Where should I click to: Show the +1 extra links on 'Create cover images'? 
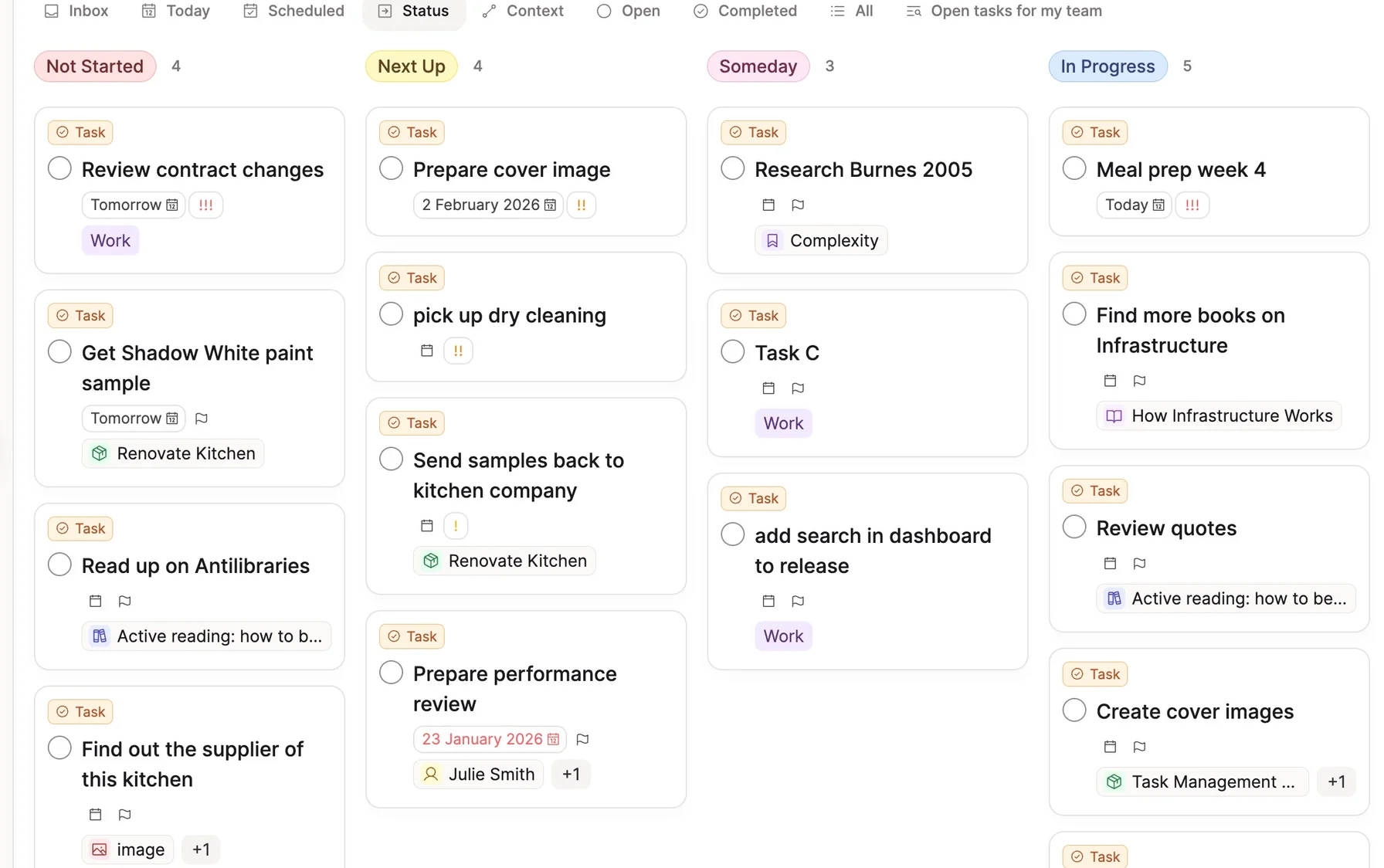[x=1336, y=782]
